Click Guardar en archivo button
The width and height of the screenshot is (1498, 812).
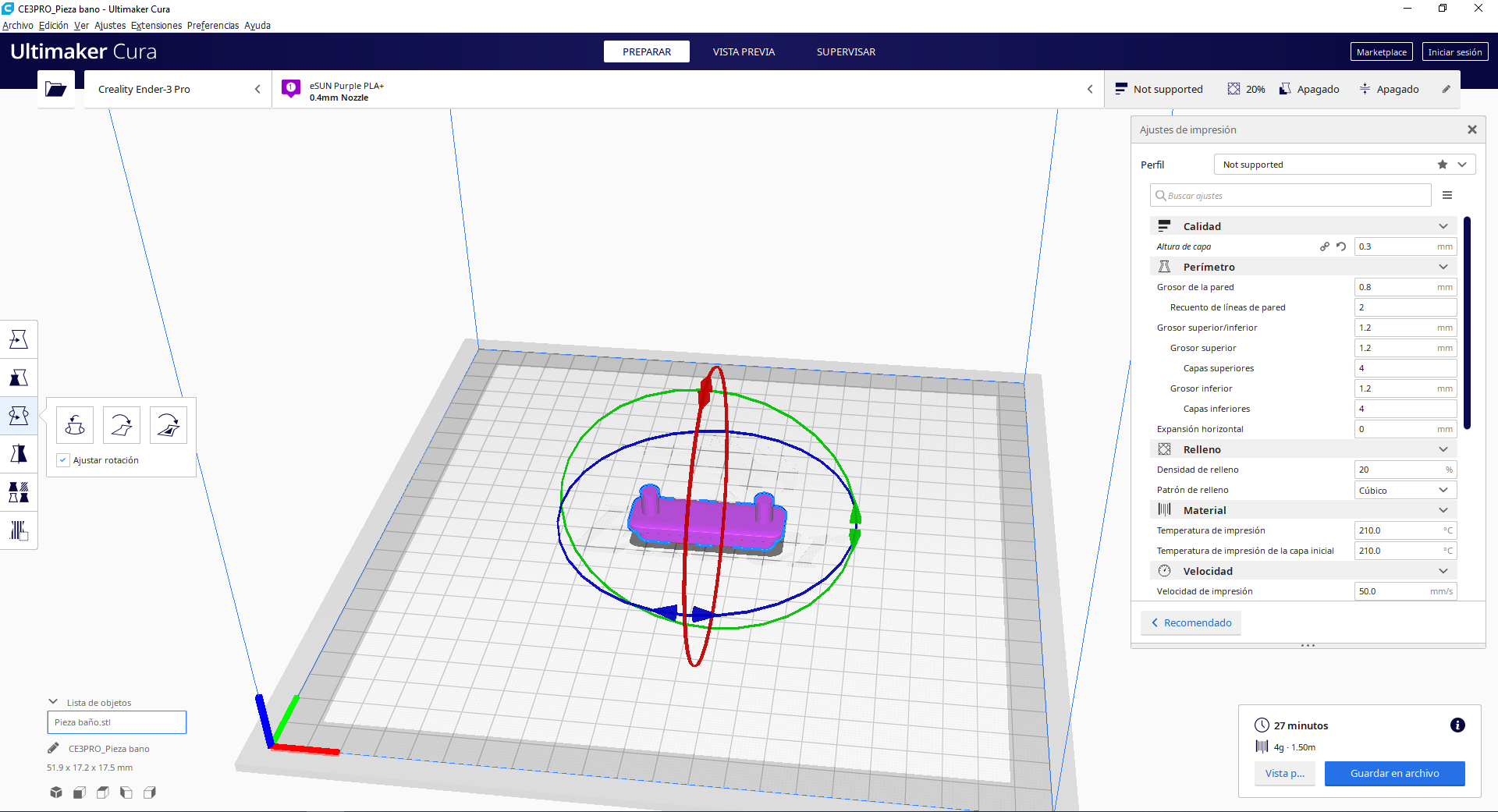pyautogui.click(x=1395, y=773)
